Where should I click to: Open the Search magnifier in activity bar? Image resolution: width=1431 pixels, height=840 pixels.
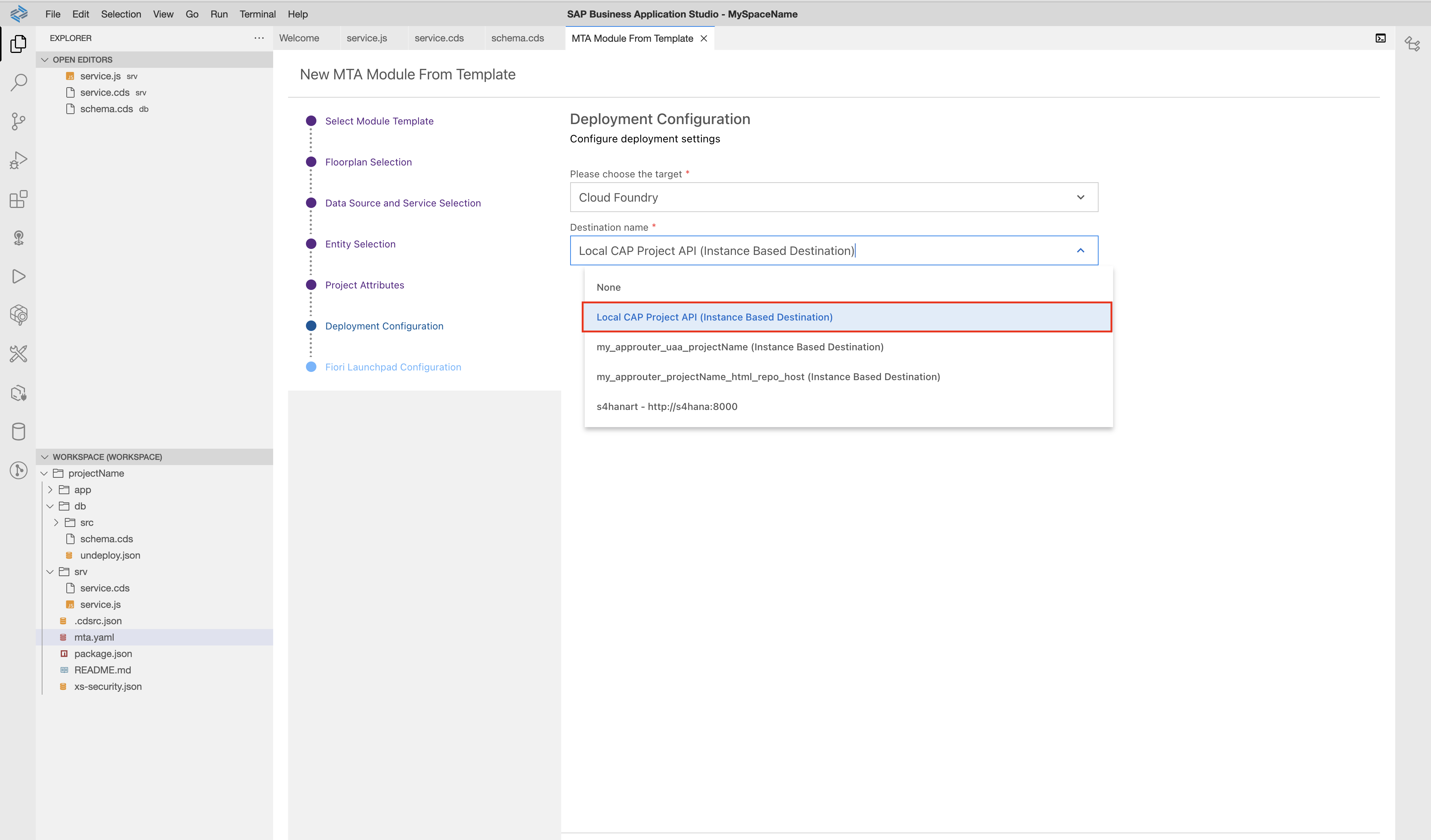[x=18, y=82]
